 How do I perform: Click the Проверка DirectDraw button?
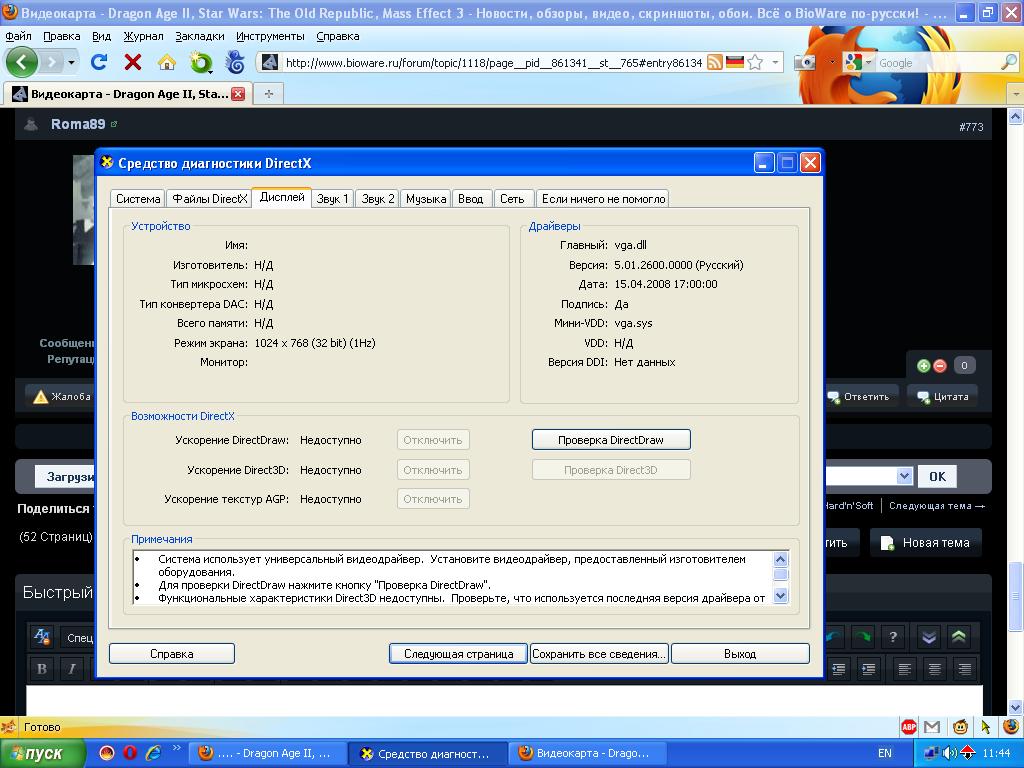[x=611, y=440]
